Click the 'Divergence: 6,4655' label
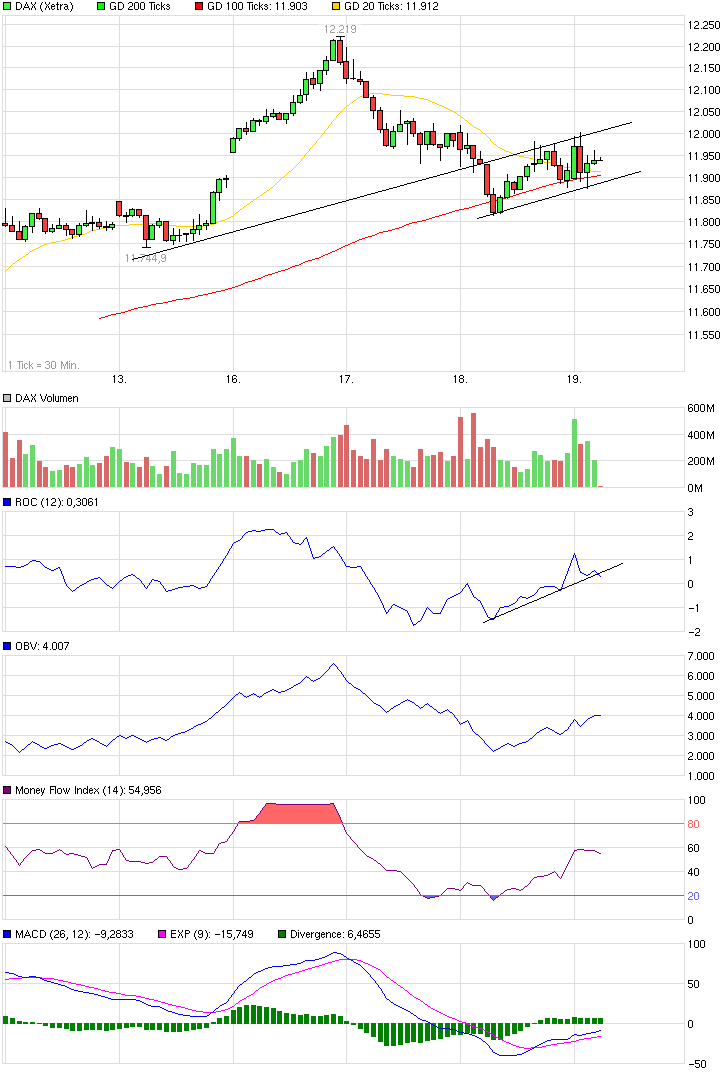Image resolution: width=726 pixels, height=1072 pixels. click(335, 934)
